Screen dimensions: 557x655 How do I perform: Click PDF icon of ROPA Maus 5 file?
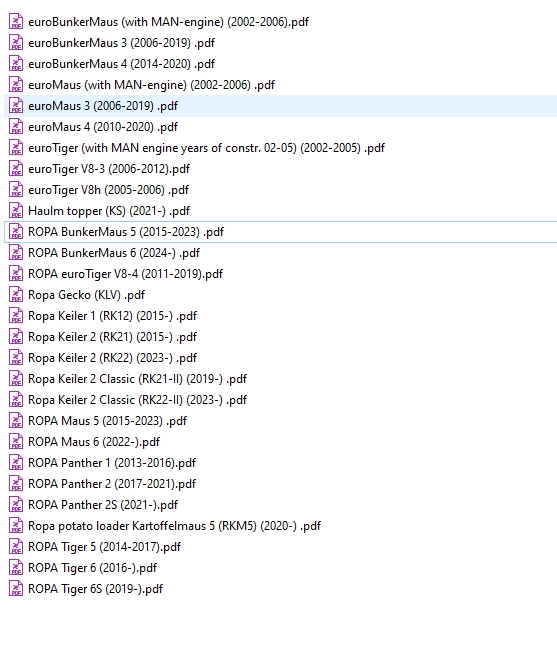click(x=16, y=421)
